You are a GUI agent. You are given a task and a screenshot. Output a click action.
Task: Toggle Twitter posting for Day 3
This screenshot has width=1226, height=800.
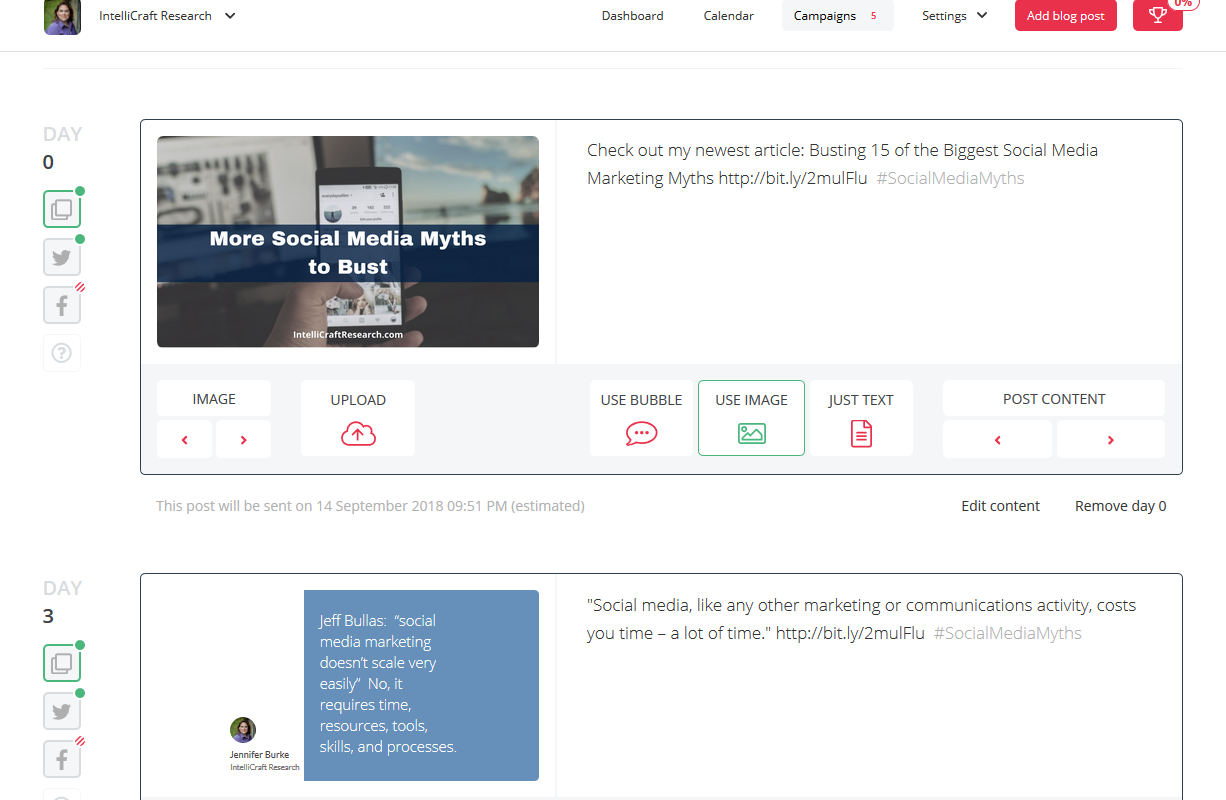tap(62, 711)
